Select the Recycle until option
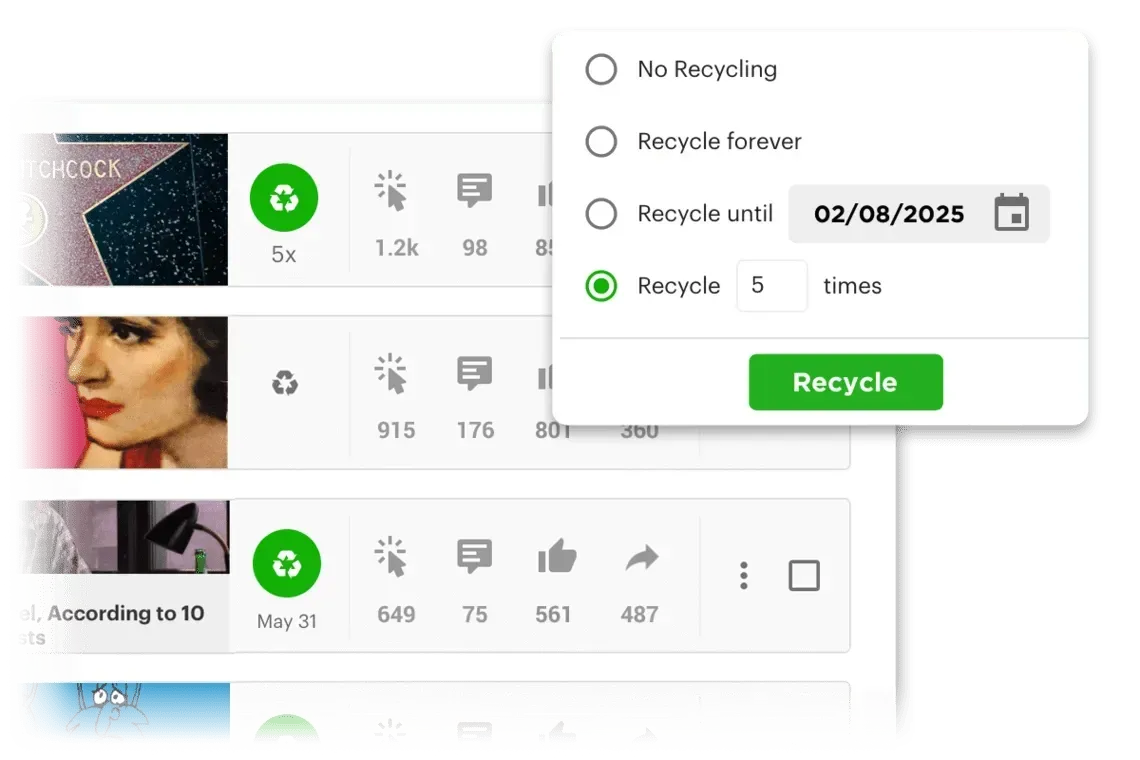 coord(601,213)
